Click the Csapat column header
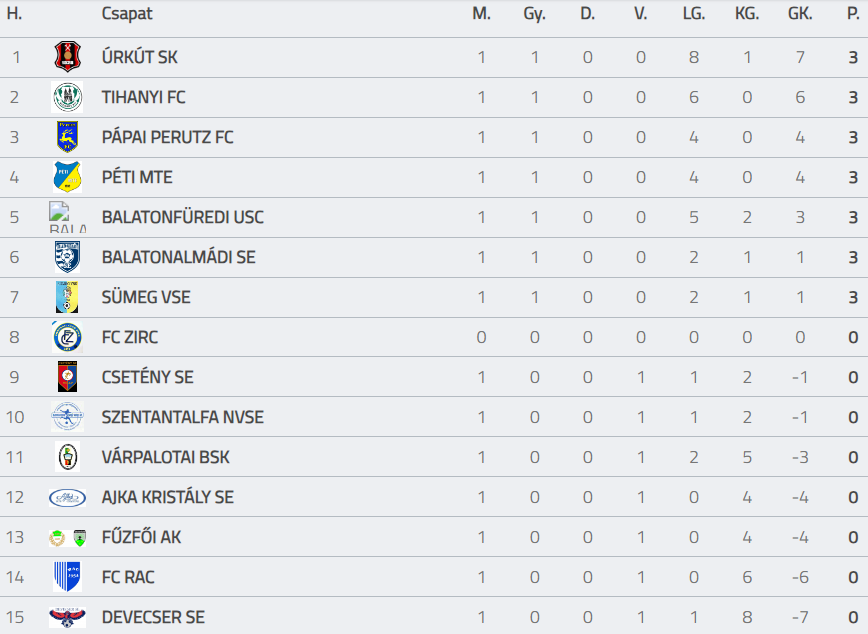Screen dimensions: 868x634 point(126,14)
